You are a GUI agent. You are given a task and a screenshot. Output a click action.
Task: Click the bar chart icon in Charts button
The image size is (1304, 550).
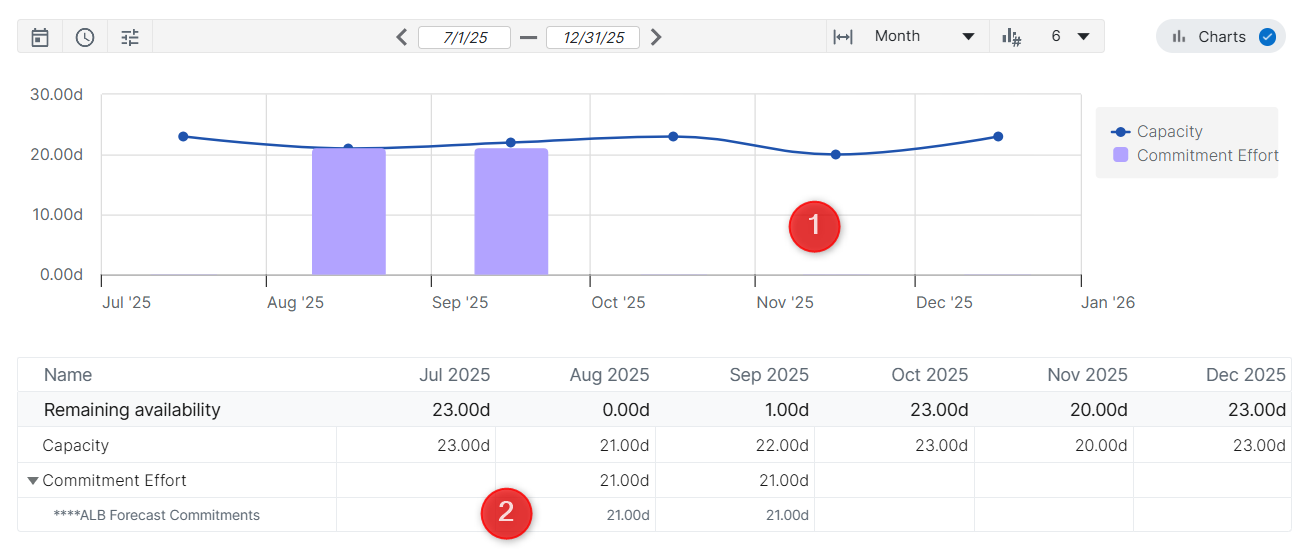pos(1178,37)
